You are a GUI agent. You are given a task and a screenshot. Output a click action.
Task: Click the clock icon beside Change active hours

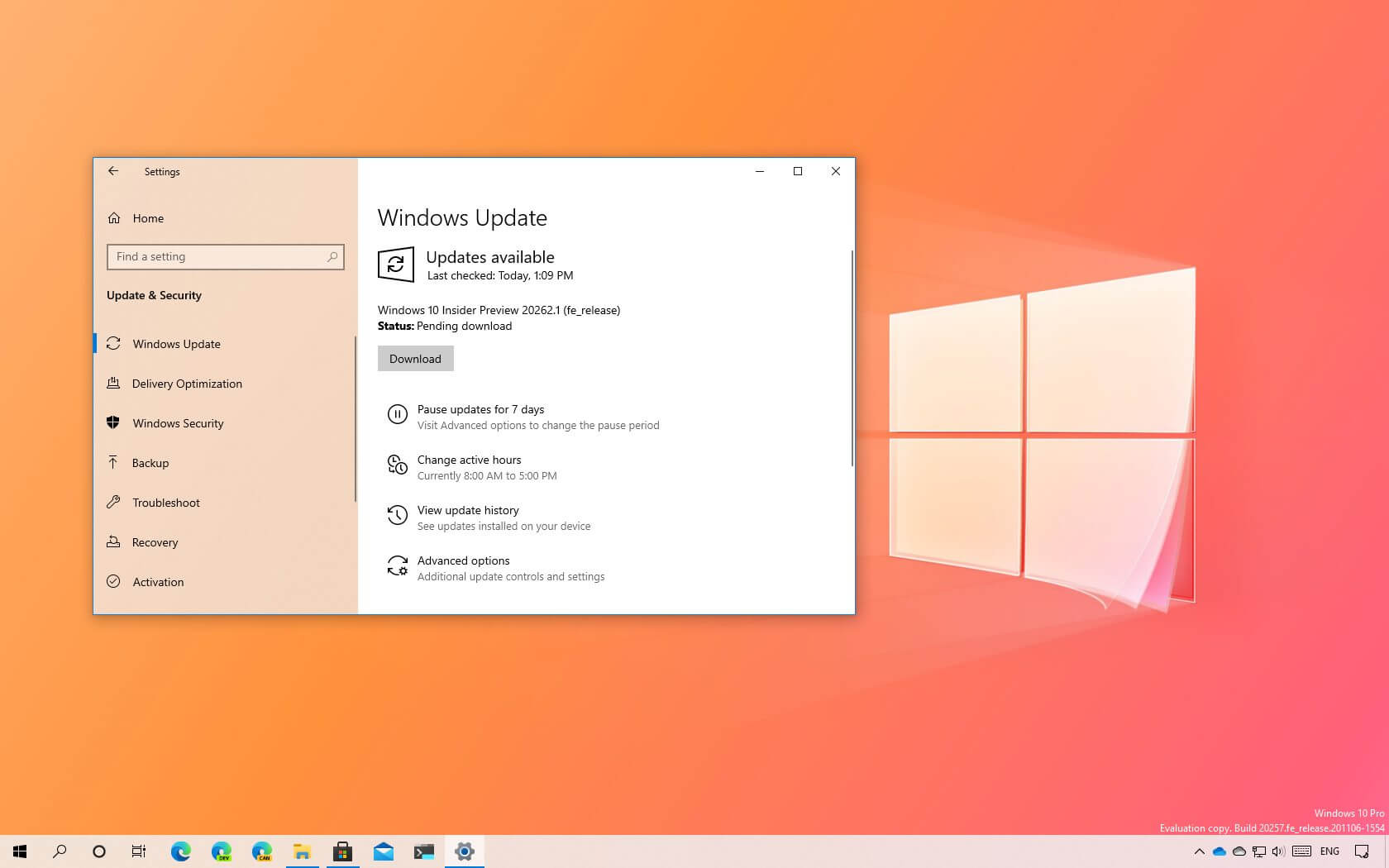398,465
